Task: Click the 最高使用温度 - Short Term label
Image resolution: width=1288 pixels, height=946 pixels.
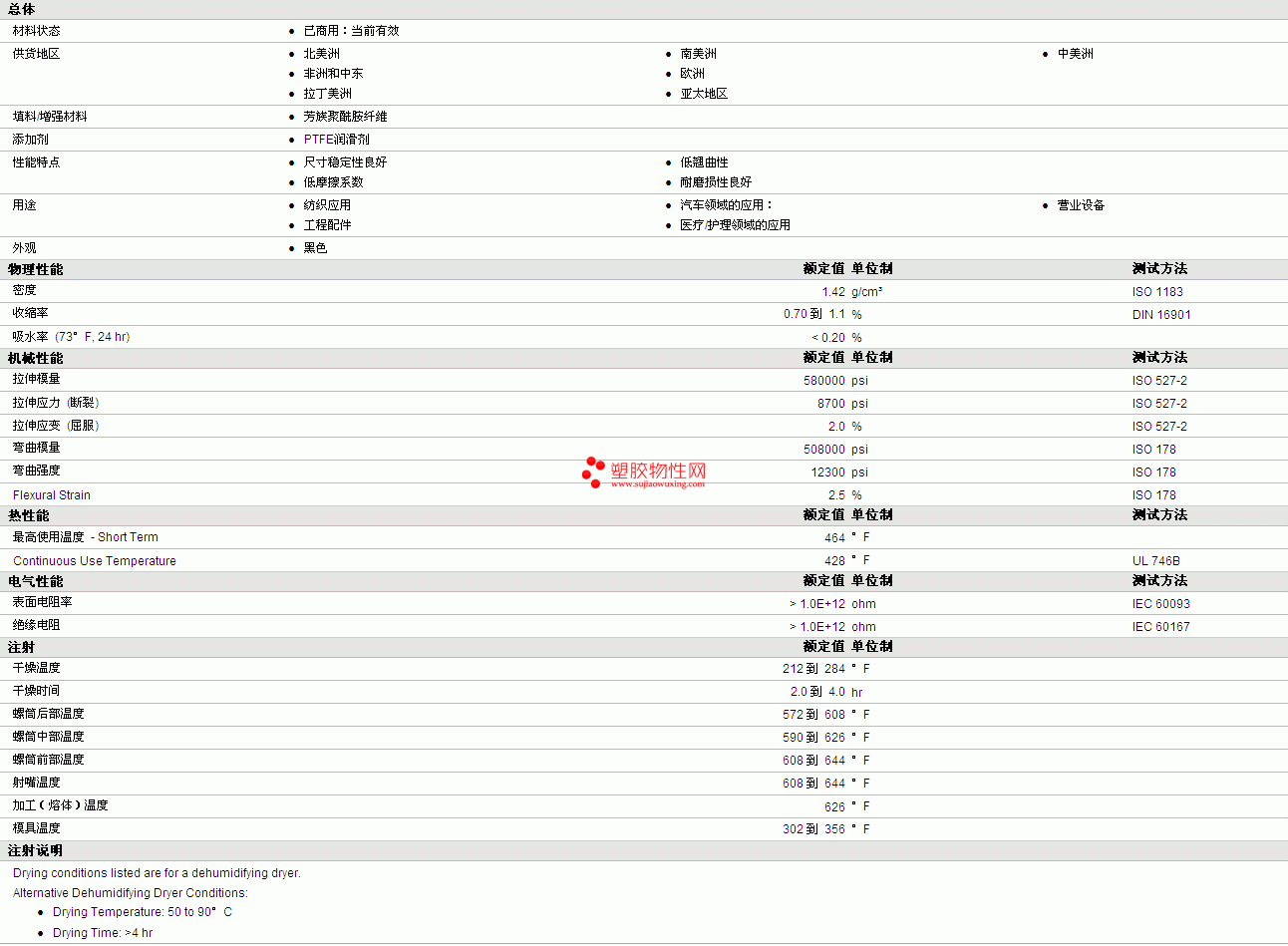Action: (85, 537)
